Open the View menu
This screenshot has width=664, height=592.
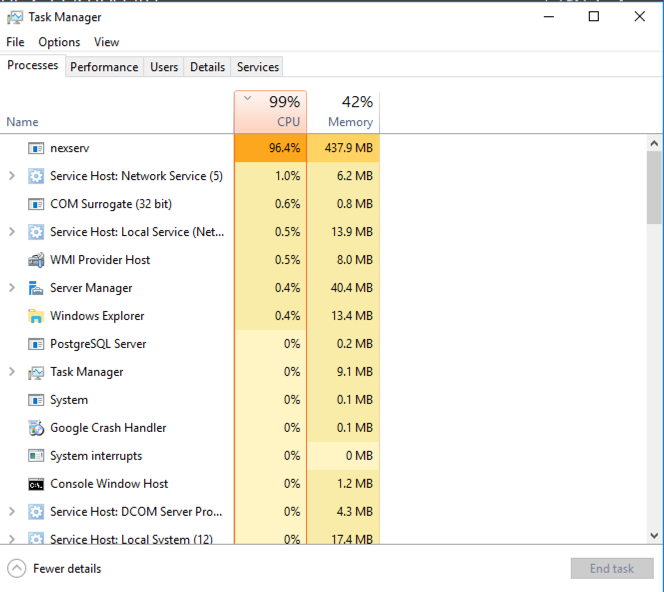[x=106, y=42]
